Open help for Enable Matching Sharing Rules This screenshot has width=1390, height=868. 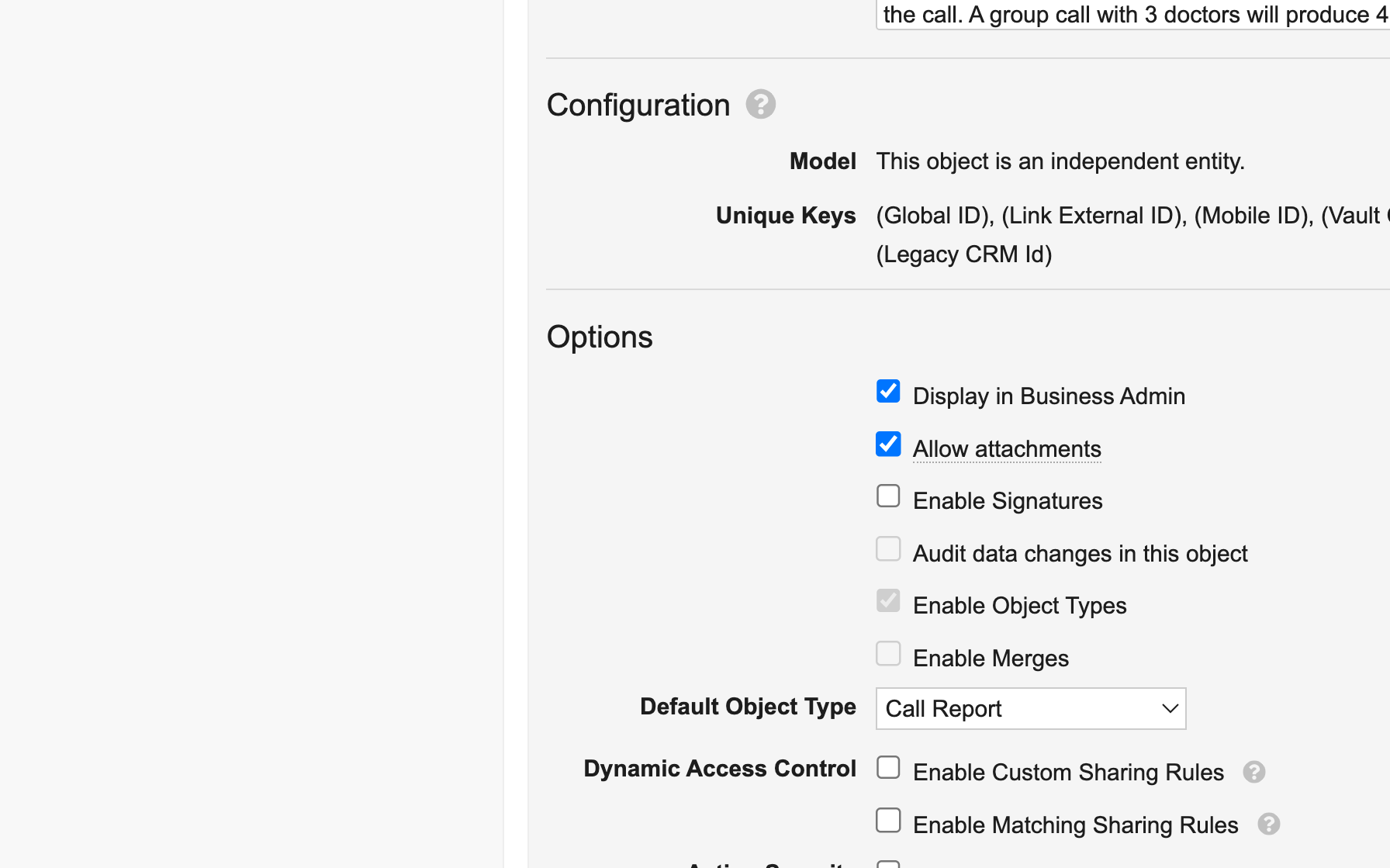point(1268,824)
